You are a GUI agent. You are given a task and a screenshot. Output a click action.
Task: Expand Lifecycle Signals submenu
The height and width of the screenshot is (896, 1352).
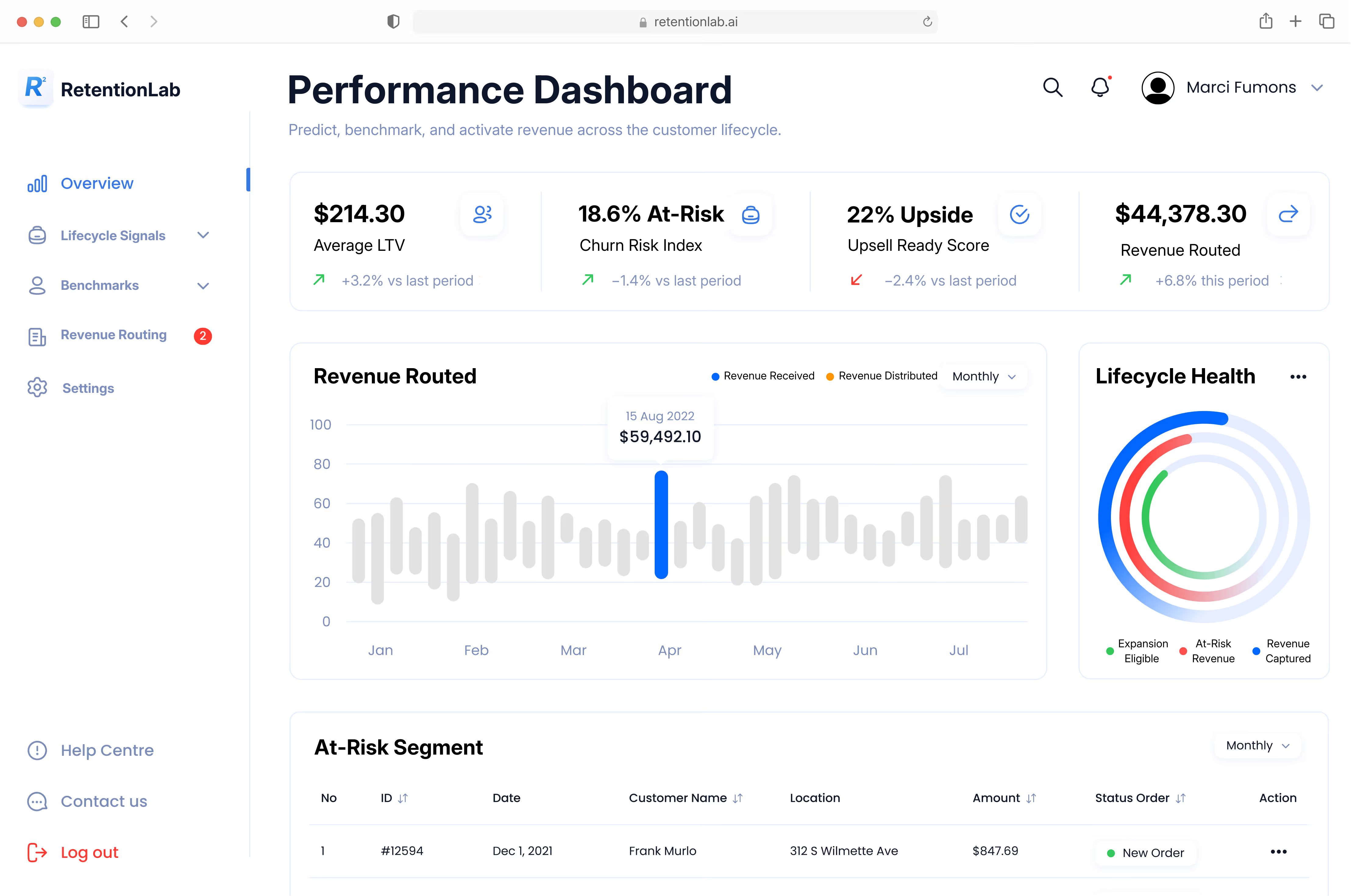[x=203, y=235]
